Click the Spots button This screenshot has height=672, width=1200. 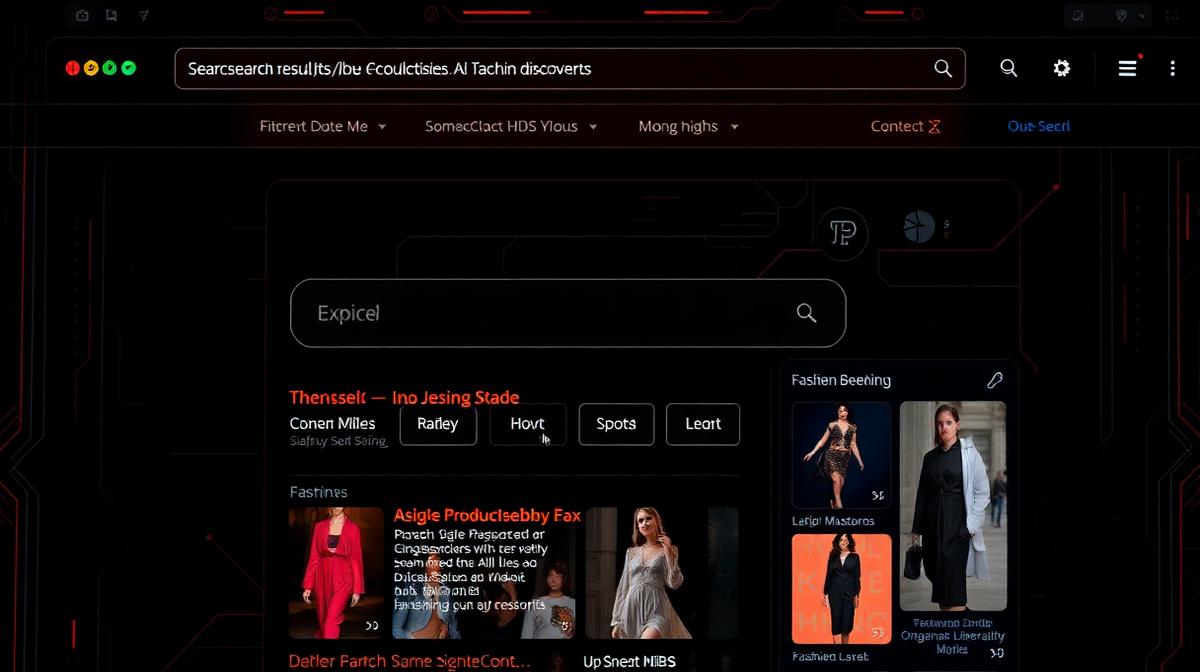616,424
